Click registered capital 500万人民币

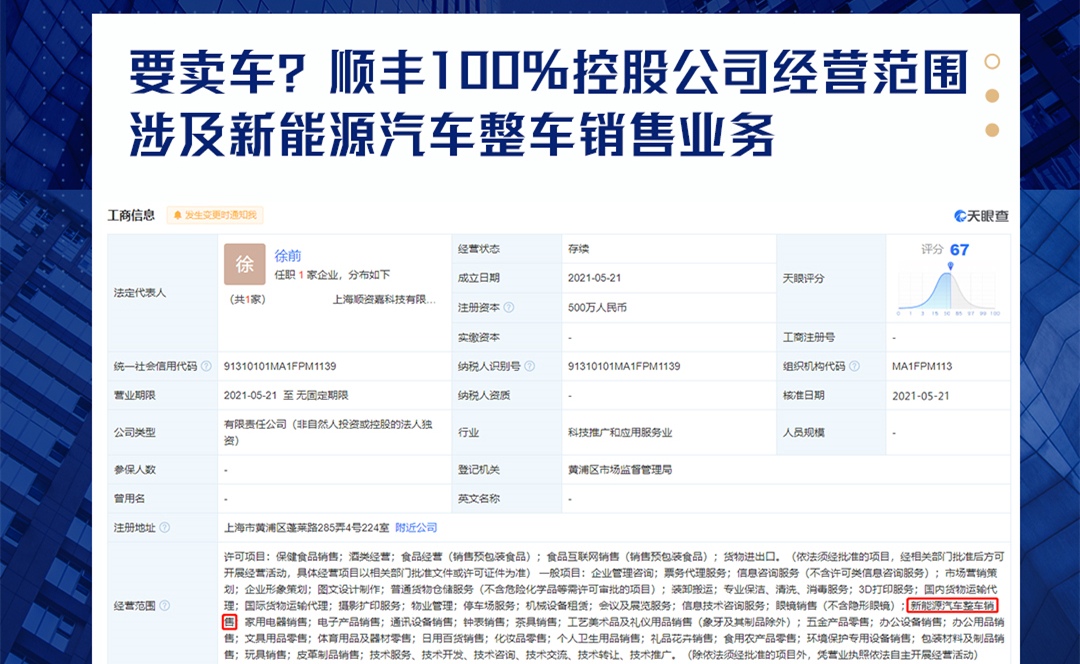point(597,307)
